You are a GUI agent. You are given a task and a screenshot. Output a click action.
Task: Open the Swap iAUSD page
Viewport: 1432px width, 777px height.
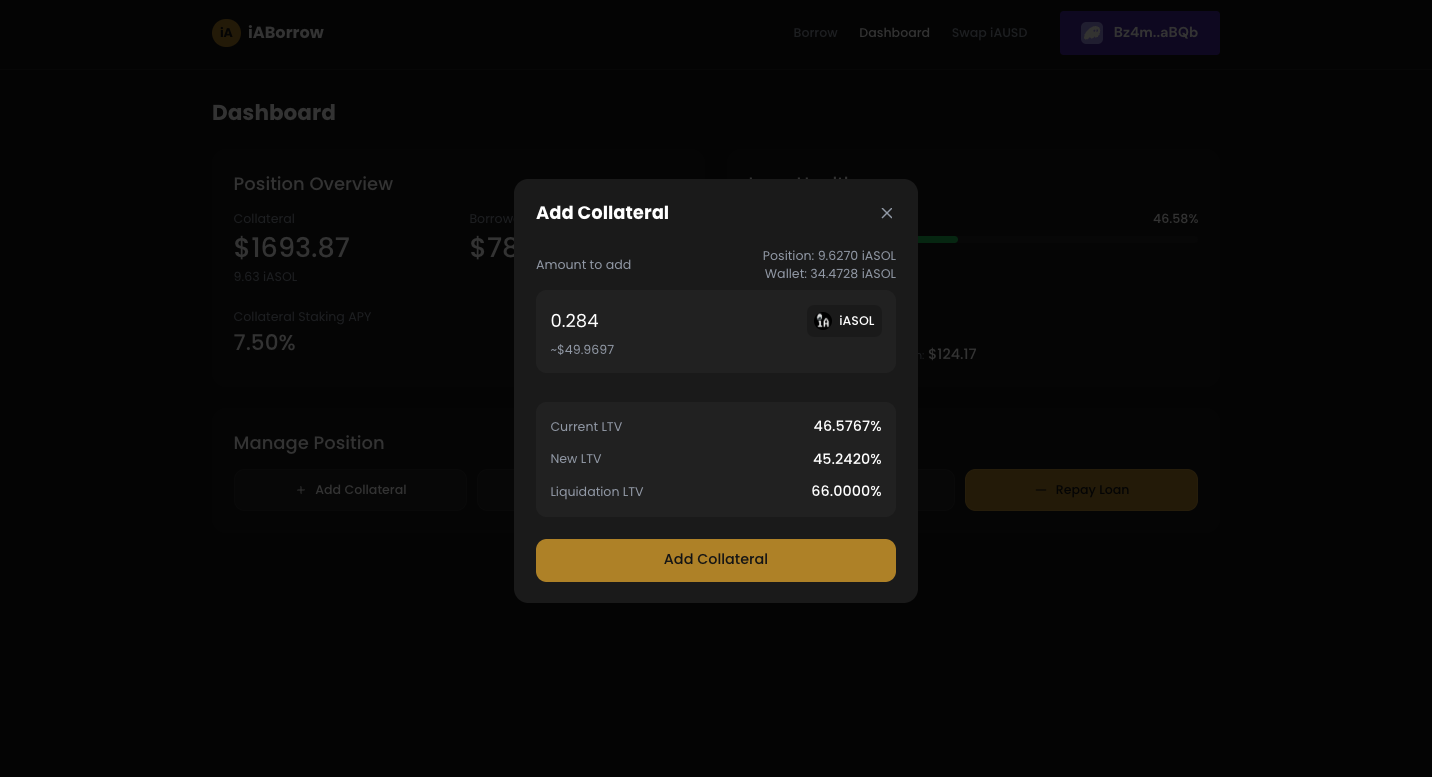click(989, 33)
